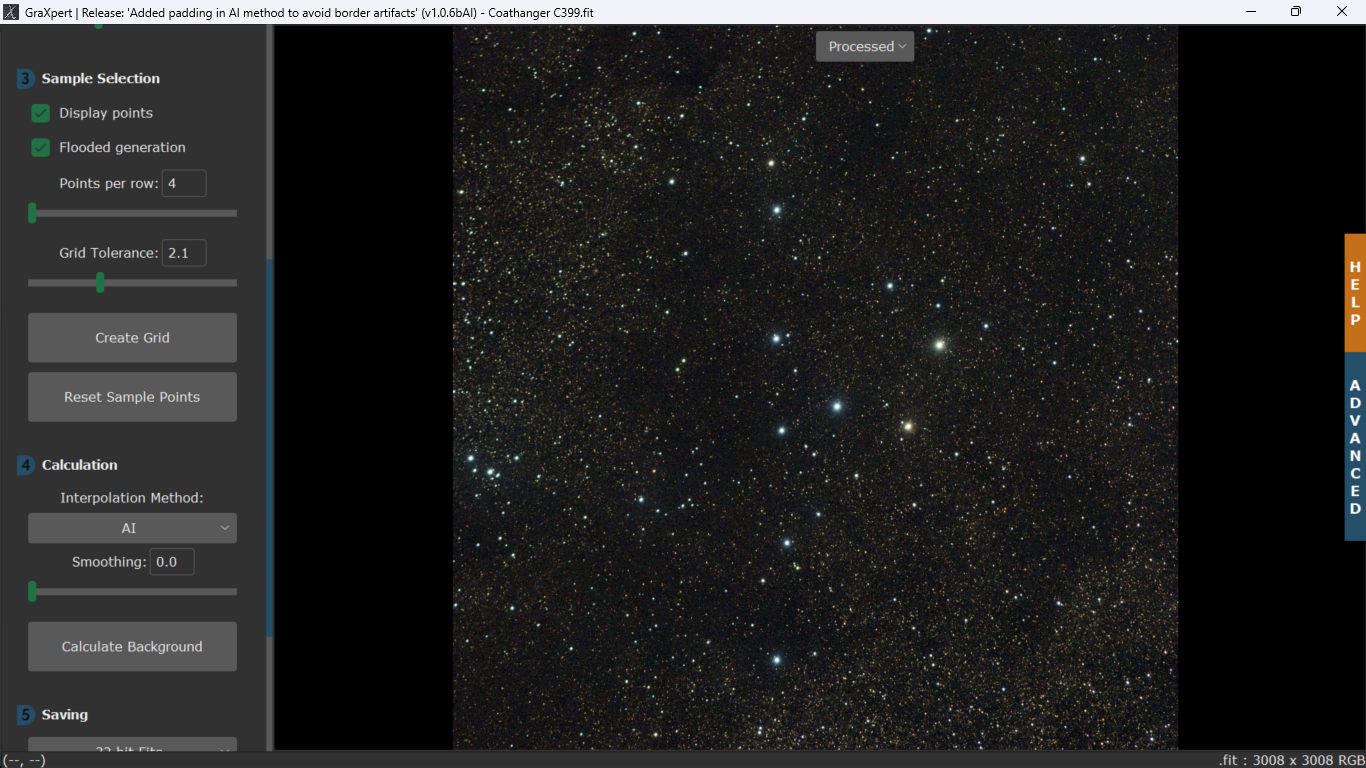This screenshot has width=1366, height=768.
Task: Close the GraXpert window
Action: coord(1342,12)
